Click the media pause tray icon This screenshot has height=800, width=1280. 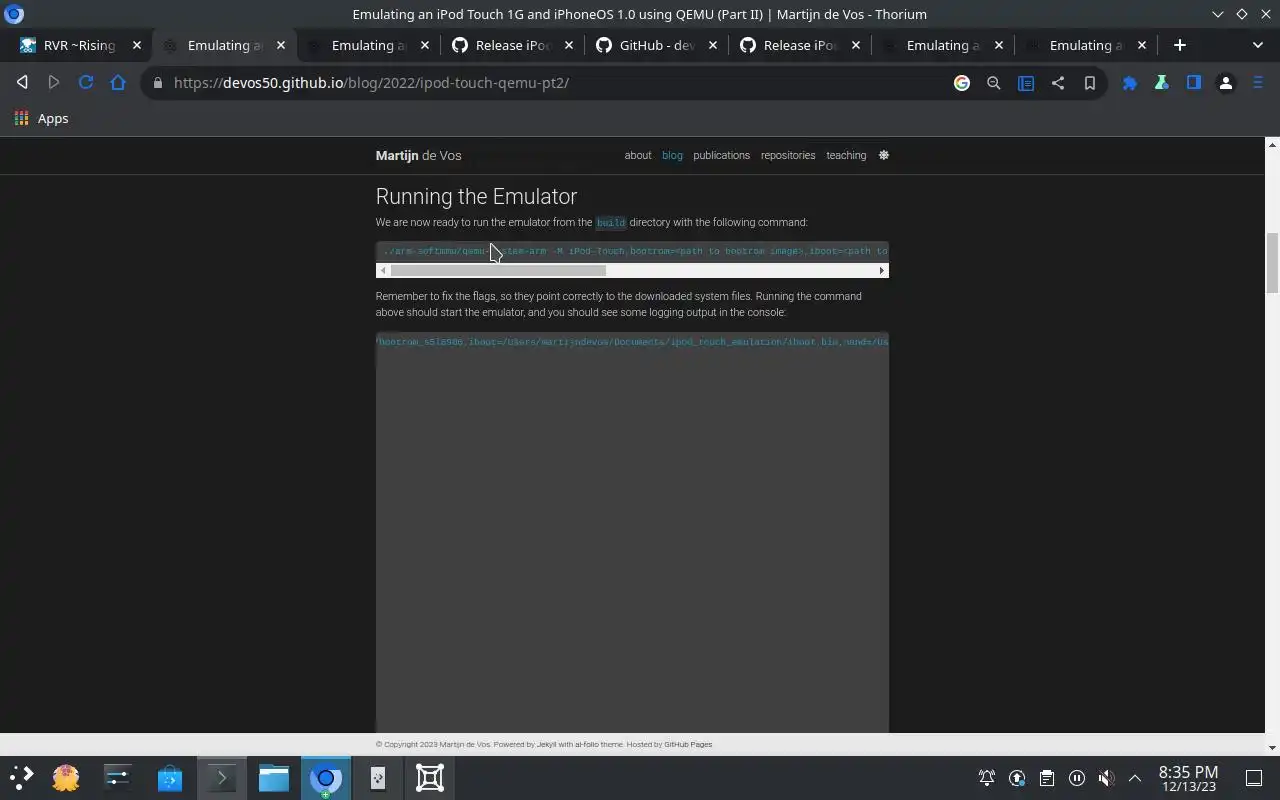point(1077,778)
